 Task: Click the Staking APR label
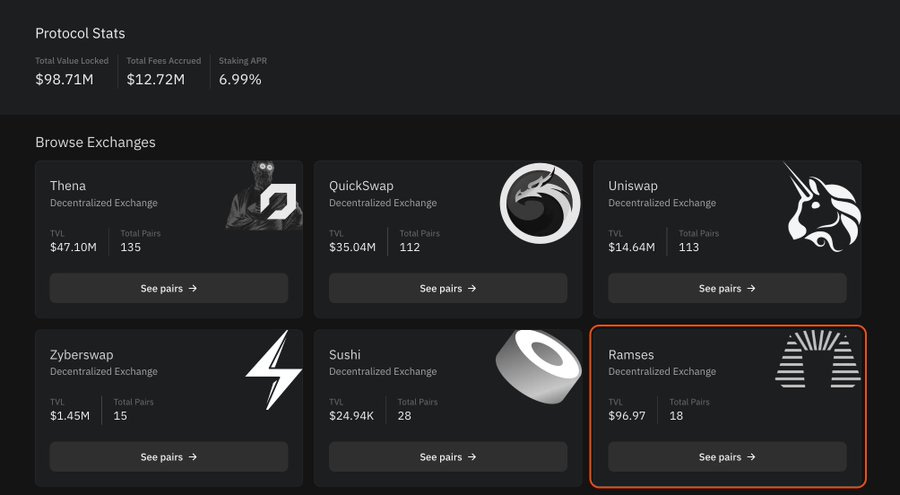(243, 61)
